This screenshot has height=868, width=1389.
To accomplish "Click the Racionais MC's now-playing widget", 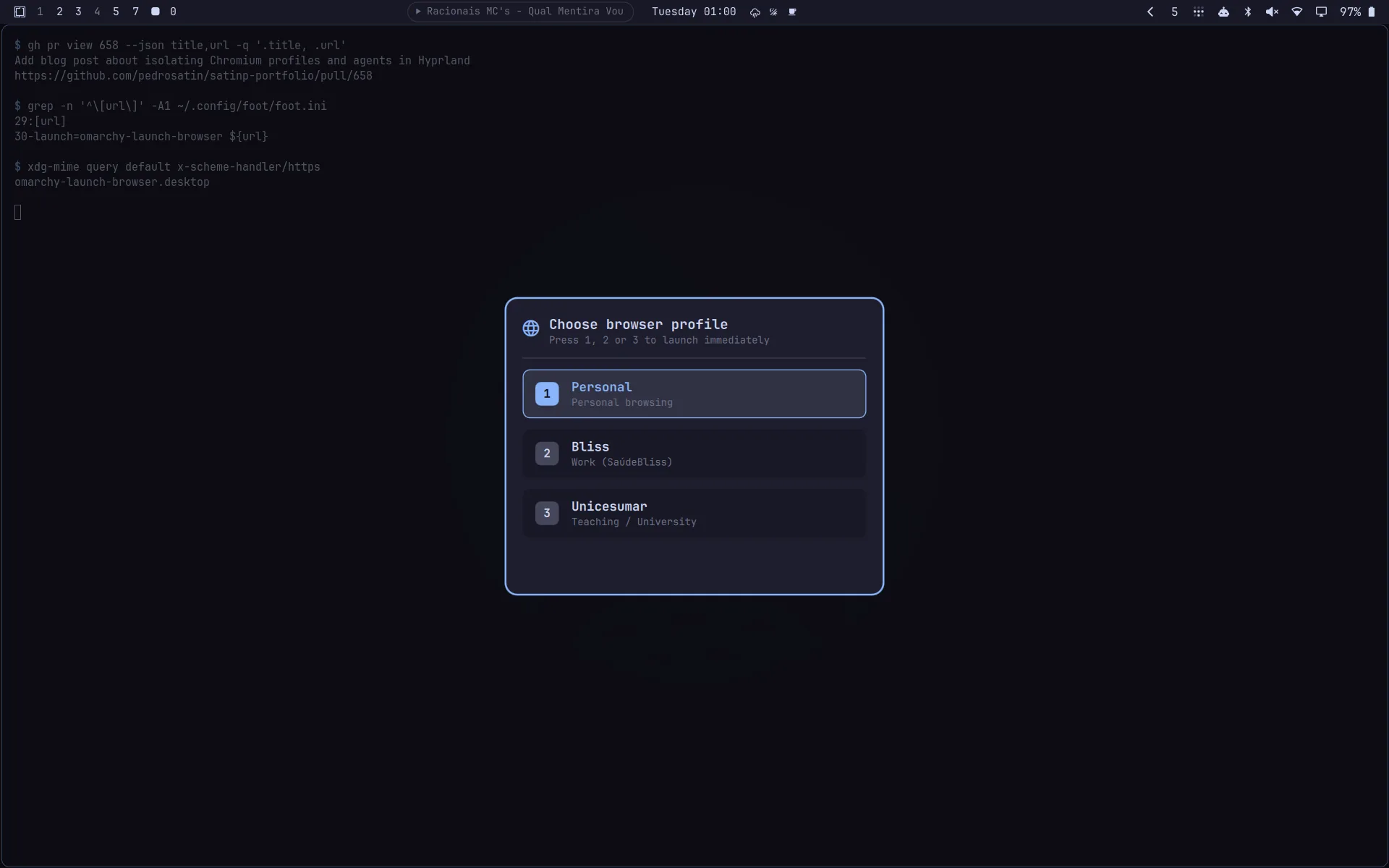I will [x=520, y=12].
